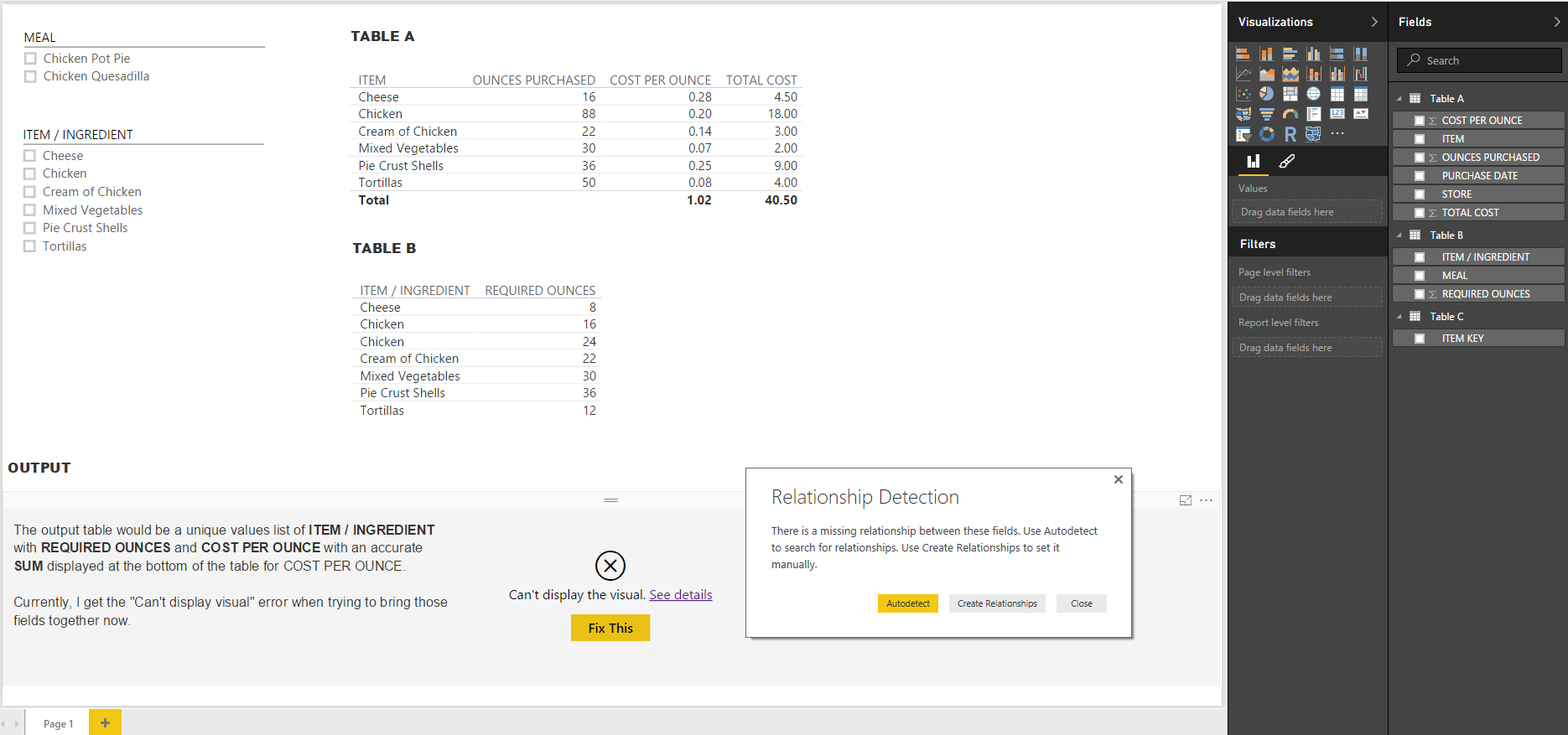Viewport: 1568px width, 735px height.
Task: Select the multi-row card visual
Action: (x=1314, y=114)
